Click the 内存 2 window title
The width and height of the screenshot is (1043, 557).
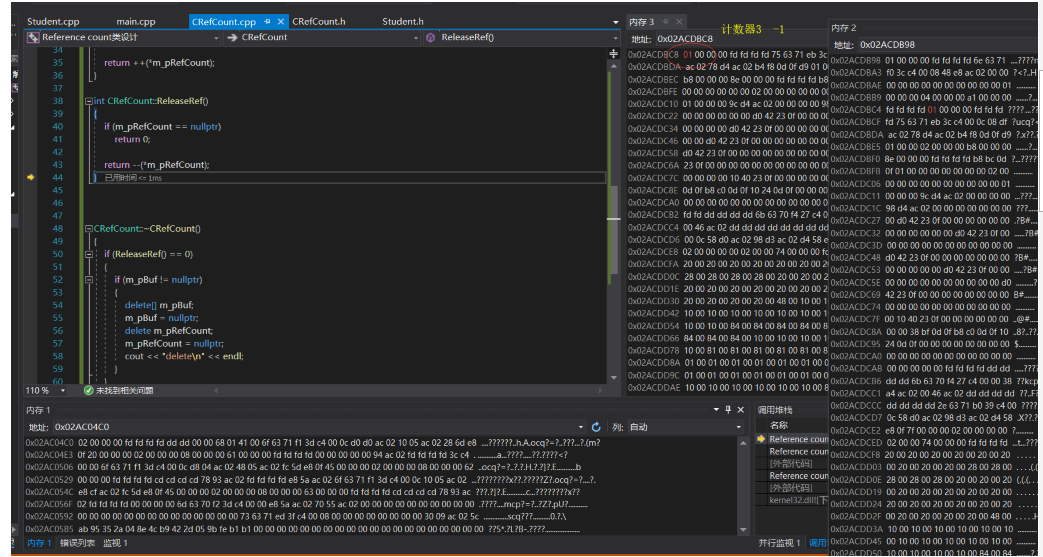point(845,28)
